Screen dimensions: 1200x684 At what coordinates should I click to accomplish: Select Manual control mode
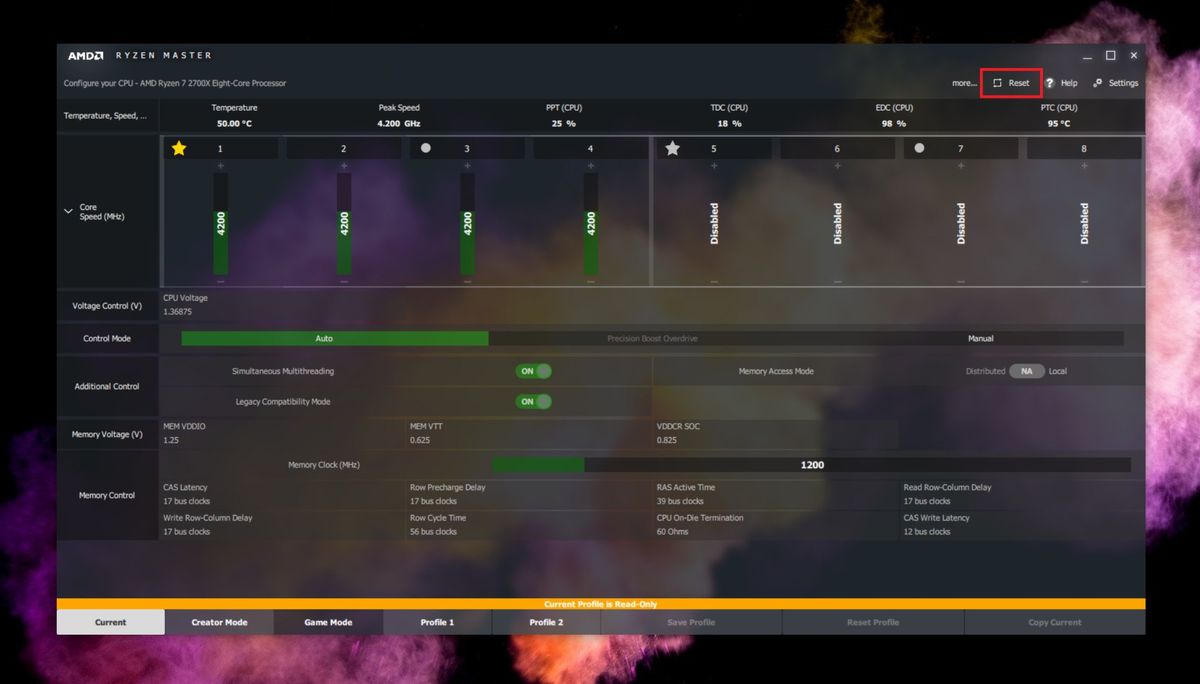click(982, 338)
